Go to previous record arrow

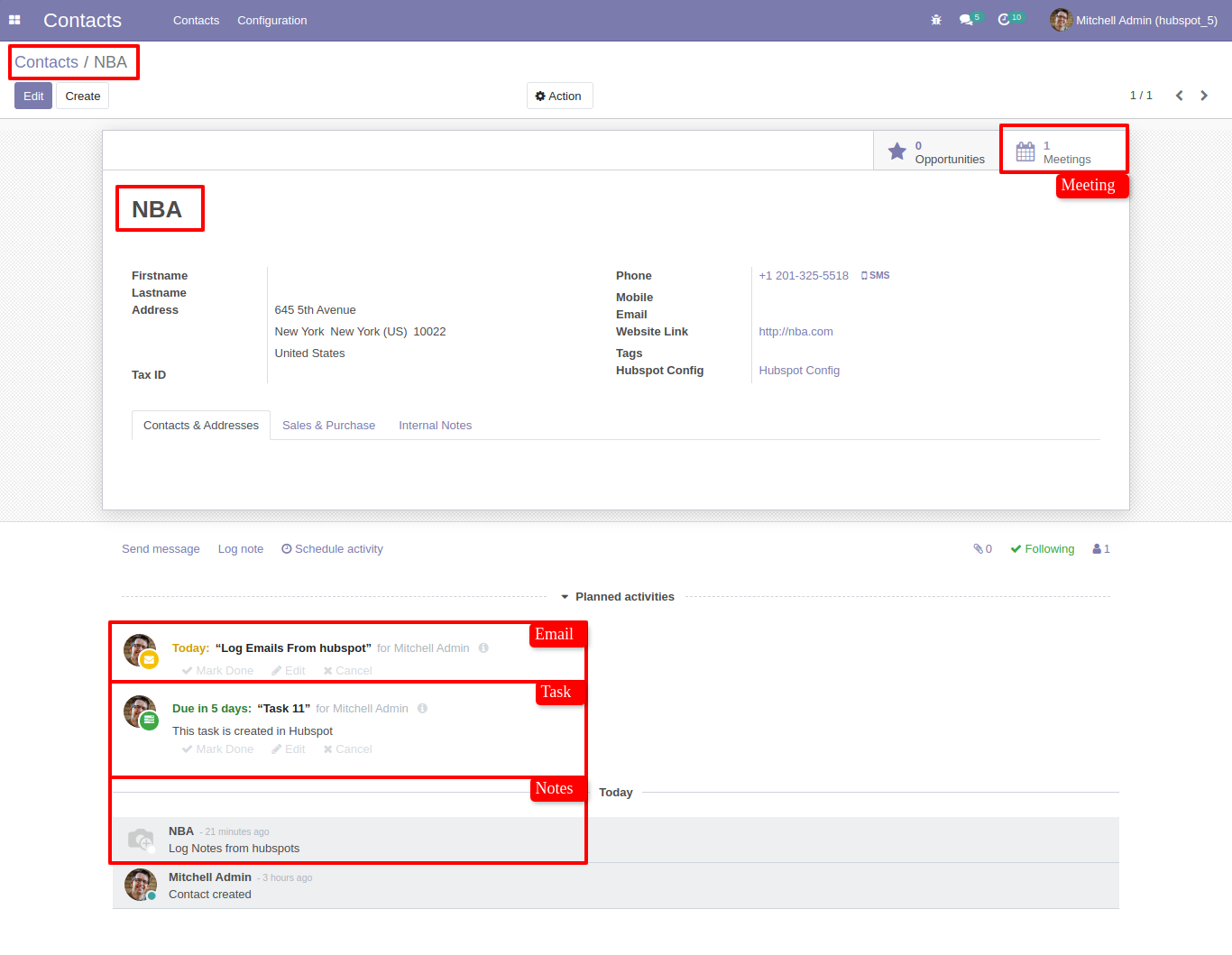(1179, 96)
